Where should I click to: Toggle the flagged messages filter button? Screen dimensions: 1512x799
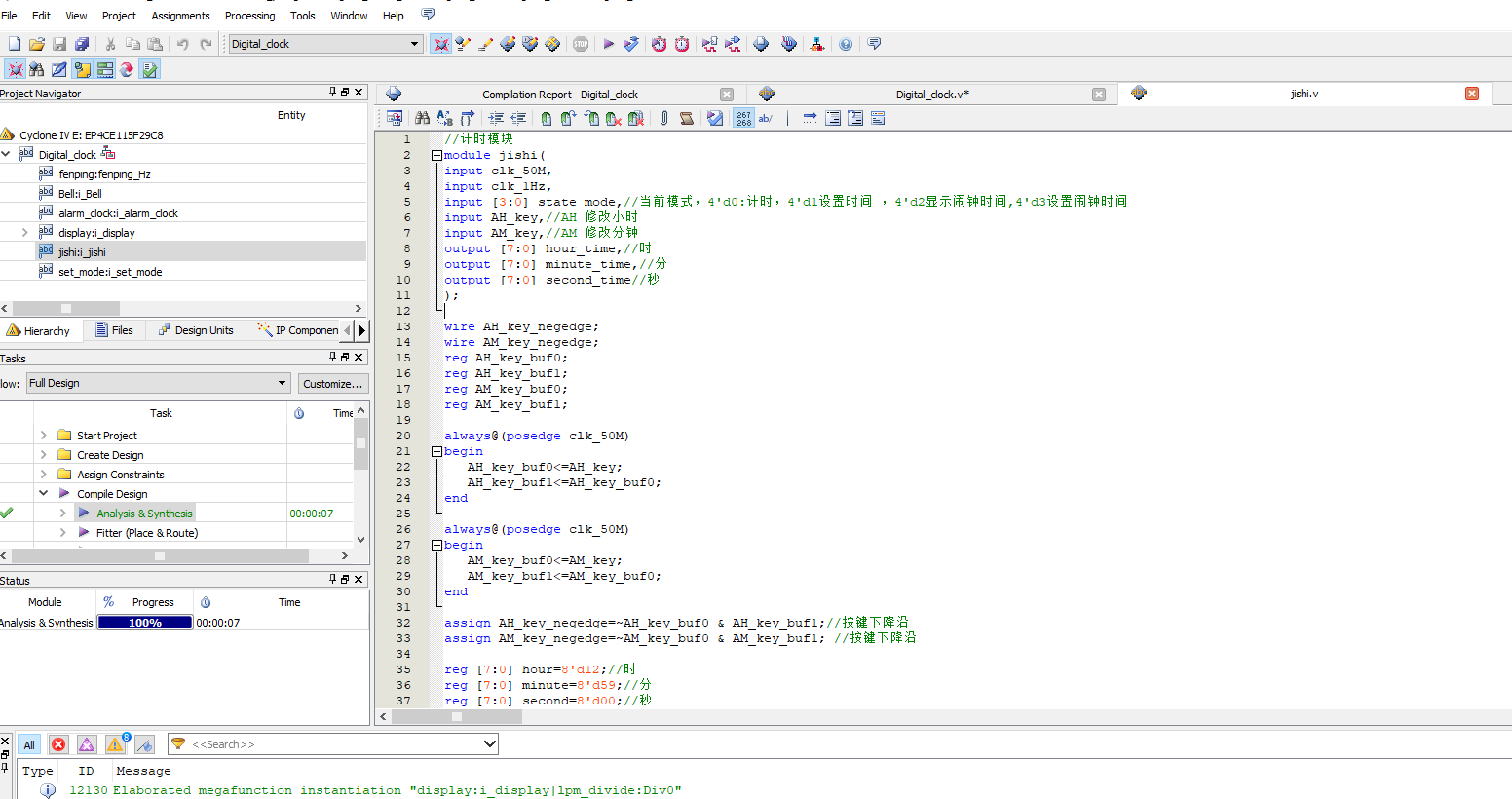coord(144,744)
